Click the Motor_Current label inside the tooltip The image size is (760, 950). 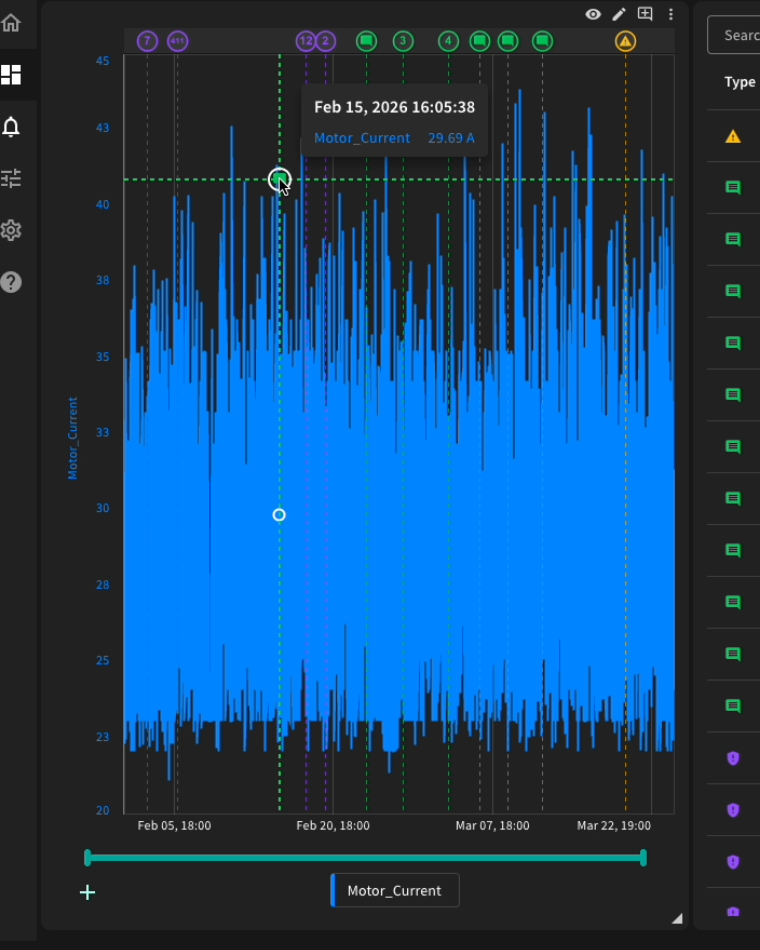tap(362, 138)
